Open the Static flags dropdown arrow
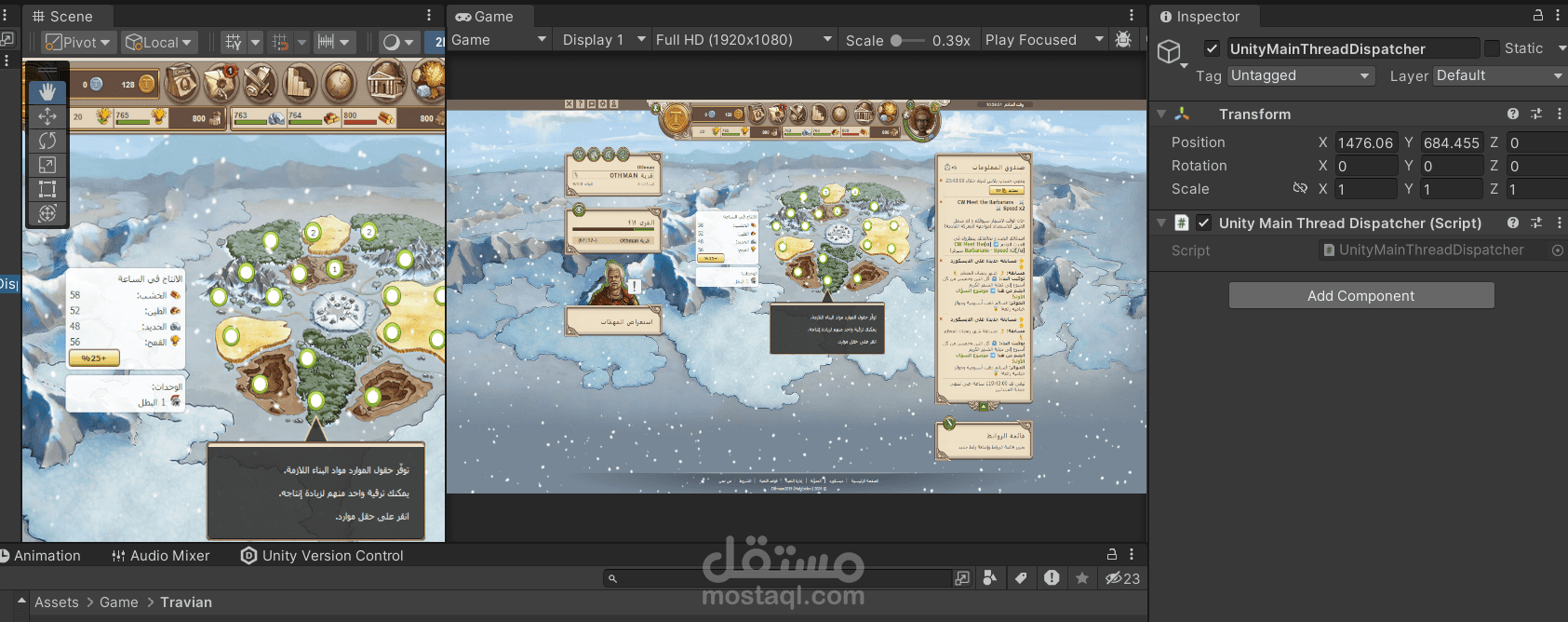The width and height of the screenshot is (1568, 622). tap(1561, 48)
